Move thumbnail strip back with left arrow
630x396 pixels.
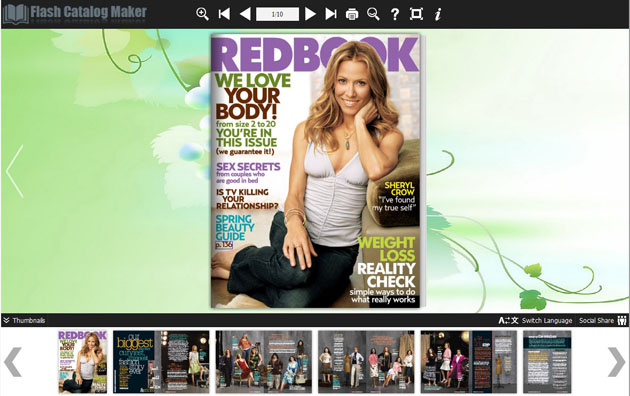click(x=13, y=362)
